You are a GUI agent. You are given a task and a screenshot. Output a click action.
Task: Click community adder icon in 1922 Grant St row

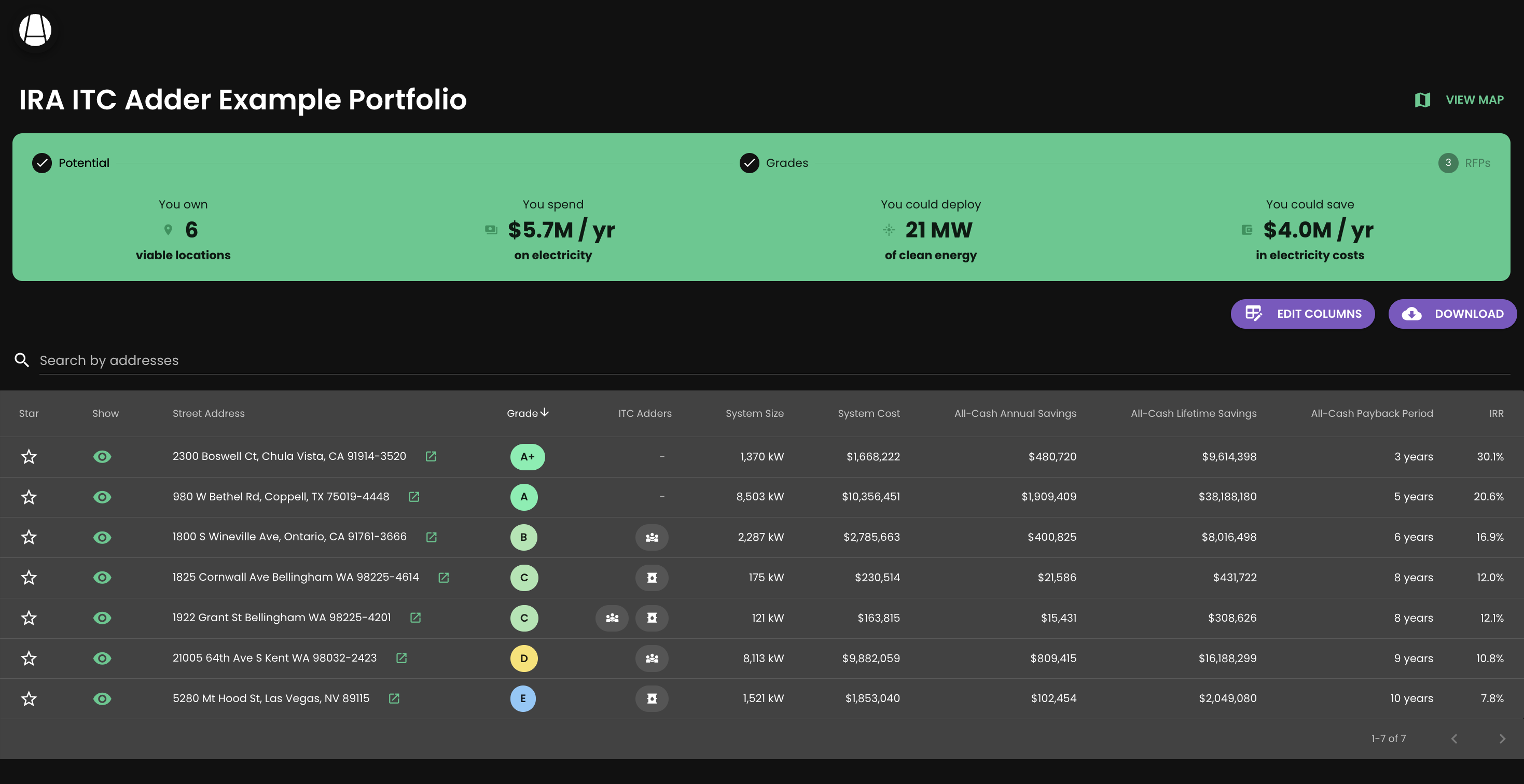[612, 618]
